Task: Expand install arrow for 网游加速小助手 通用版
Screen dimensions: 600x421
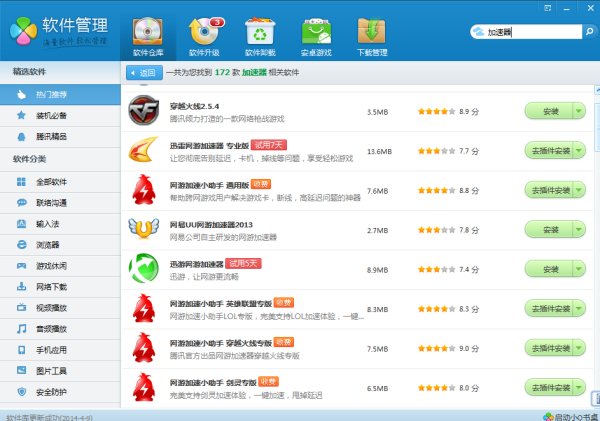Action: click(x=579, y=190)
